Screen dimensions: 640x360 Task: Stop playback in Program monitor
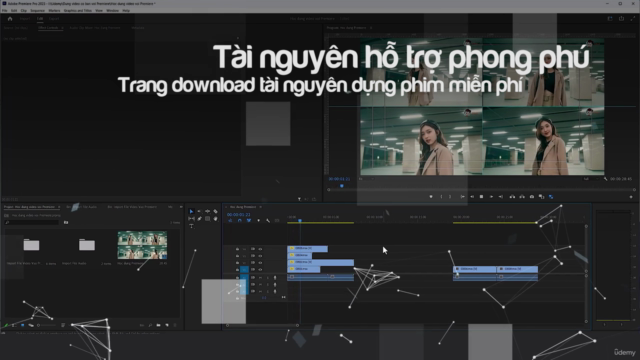tap(482, 197)
